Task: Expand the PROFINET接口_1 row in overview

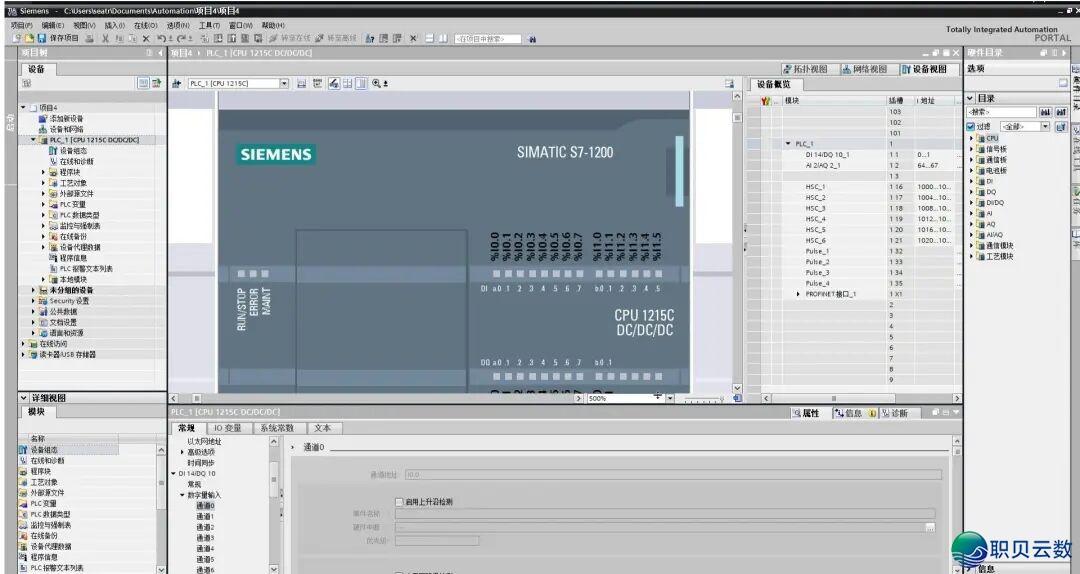Action: click(798, 294)
